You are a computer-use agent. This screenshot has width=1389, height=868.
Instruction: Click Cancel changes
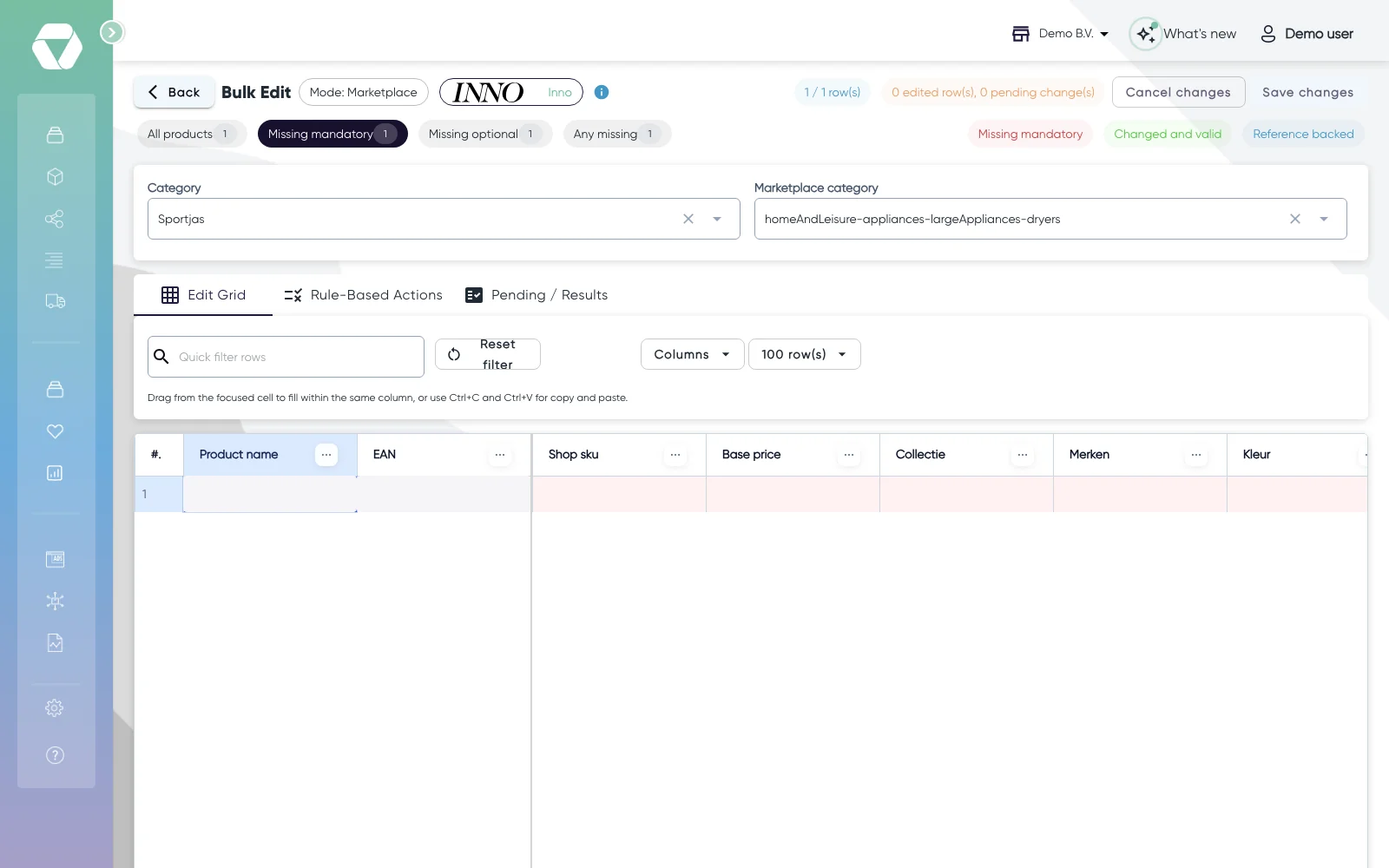pyautogui.click(x=1178, y=92)
